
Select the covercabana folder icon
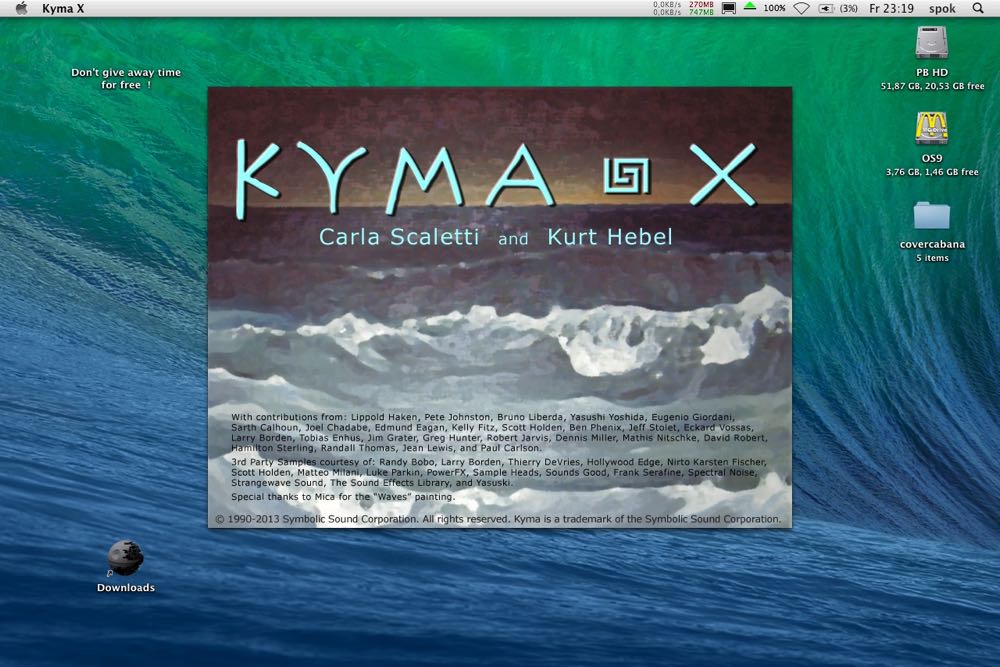pos(932,216)
